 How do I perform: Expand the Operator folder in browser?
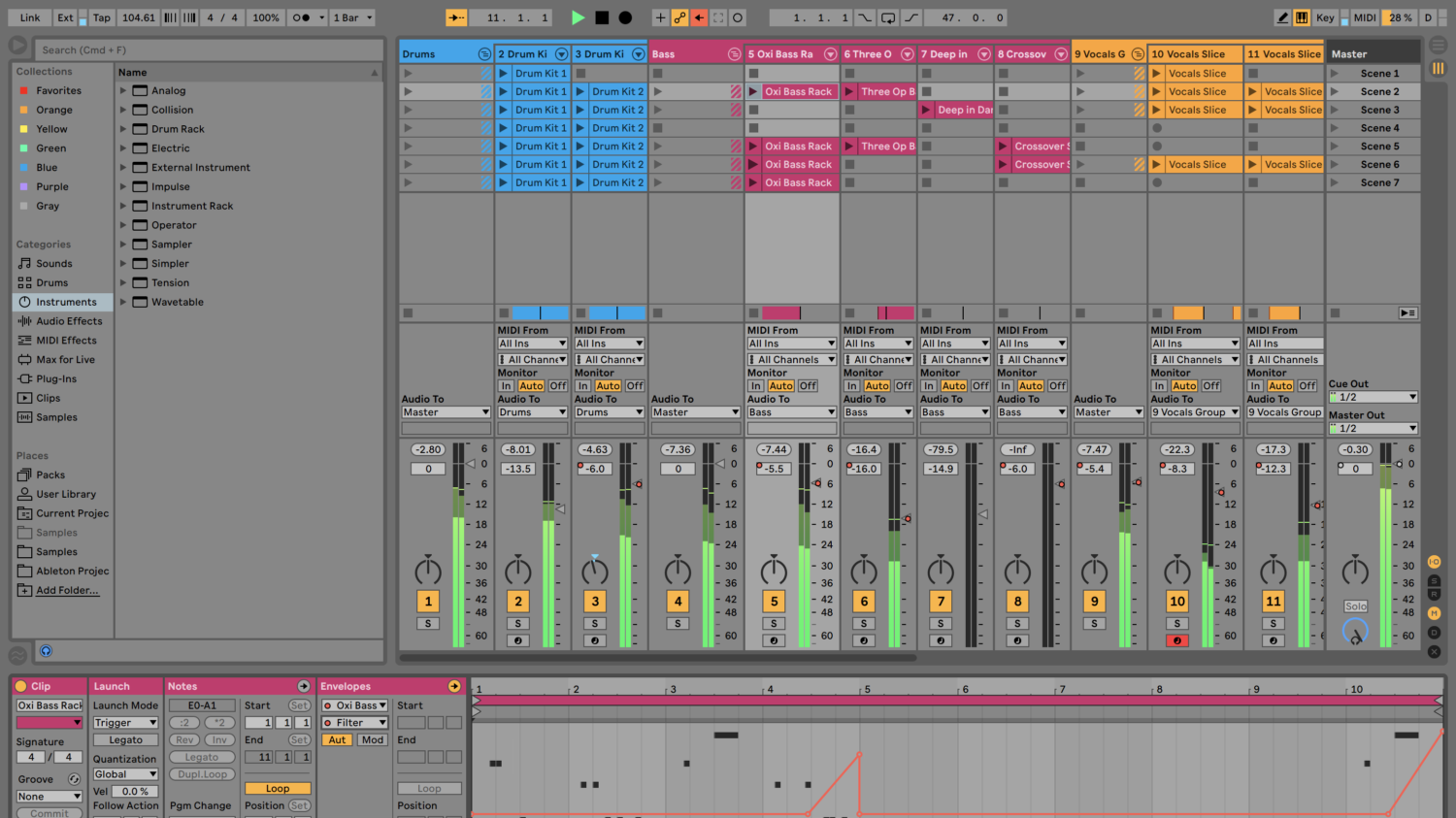click(x=123, y=225)
